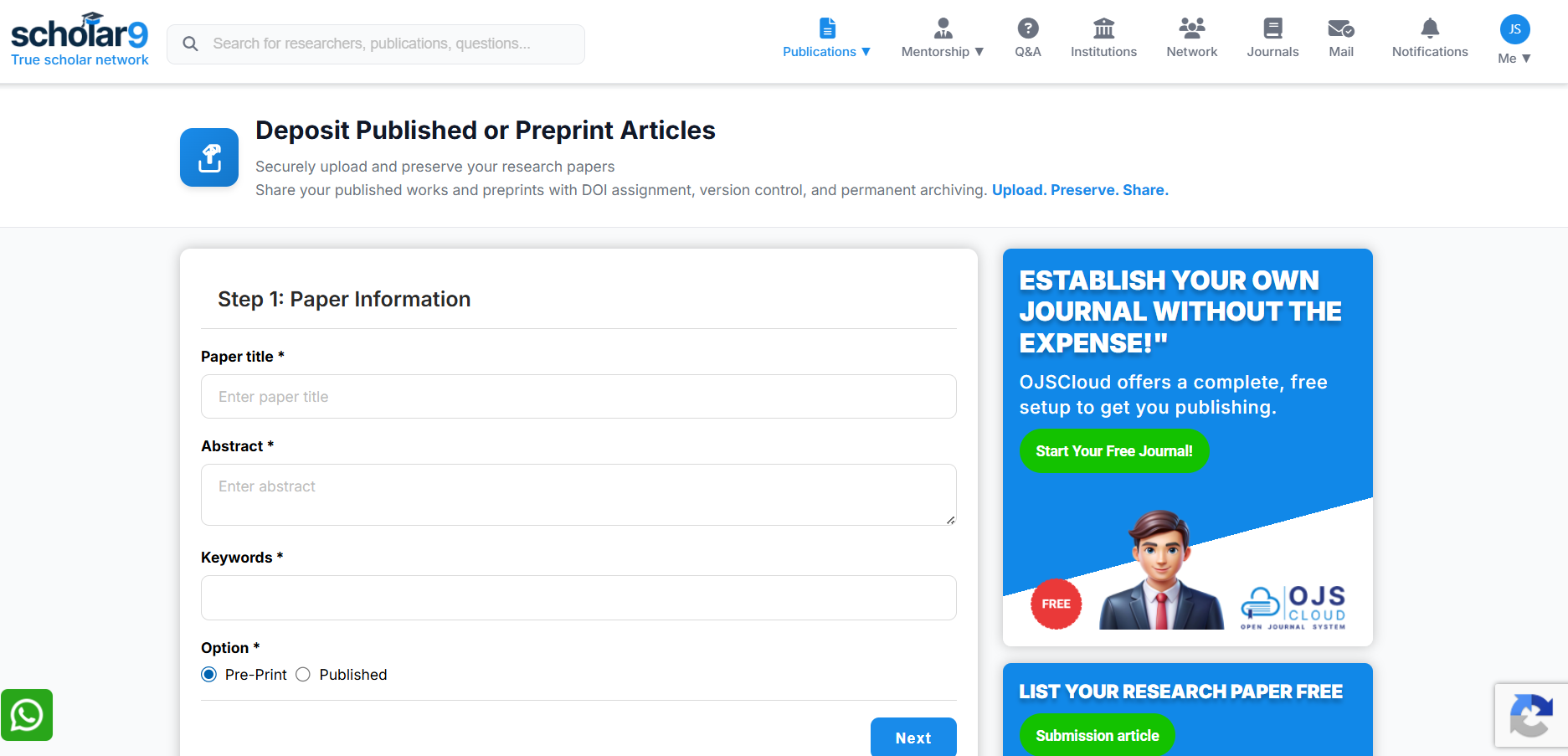This screenshot has height=756, width=1568.
Task: Open the Journals book icon
Action: click(1272, 28)
